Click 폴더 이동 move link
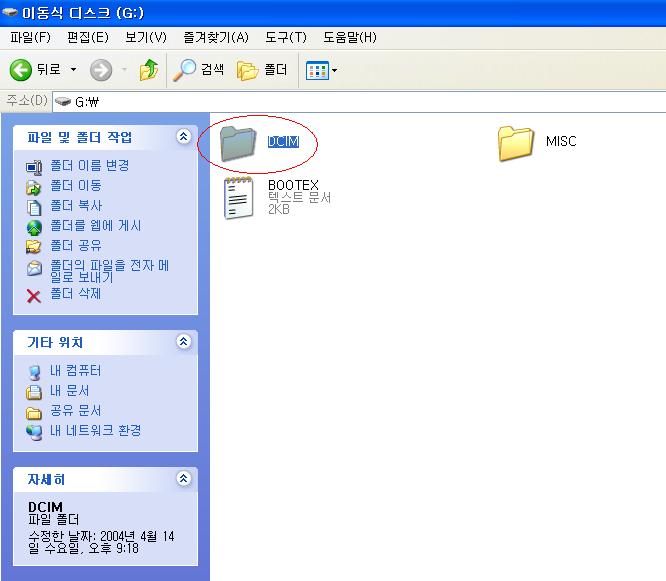This screenshot has height=581, width=666. coord(76,186)
